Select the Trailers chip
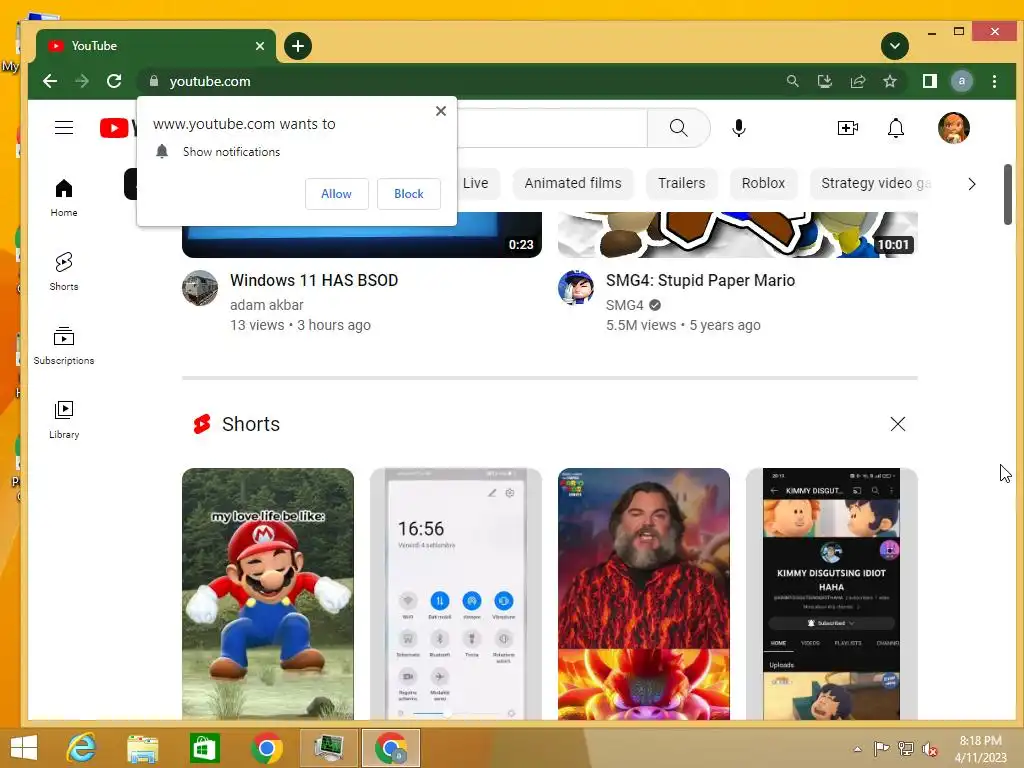1024x768 pixels. tap(681, 184)
